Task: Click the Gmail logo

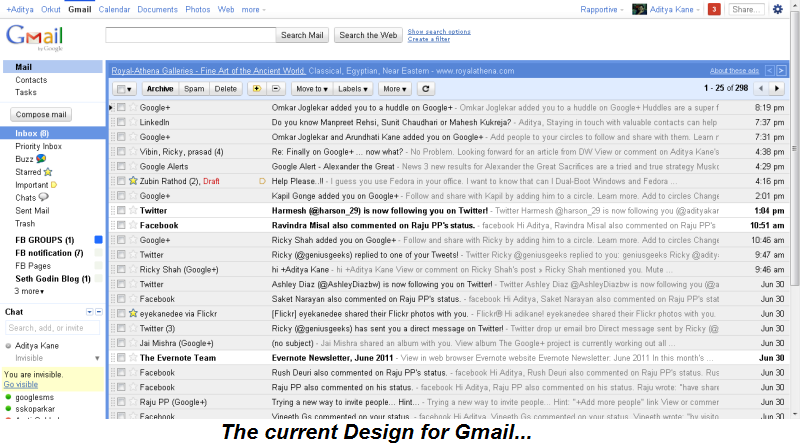Action: 35,37
